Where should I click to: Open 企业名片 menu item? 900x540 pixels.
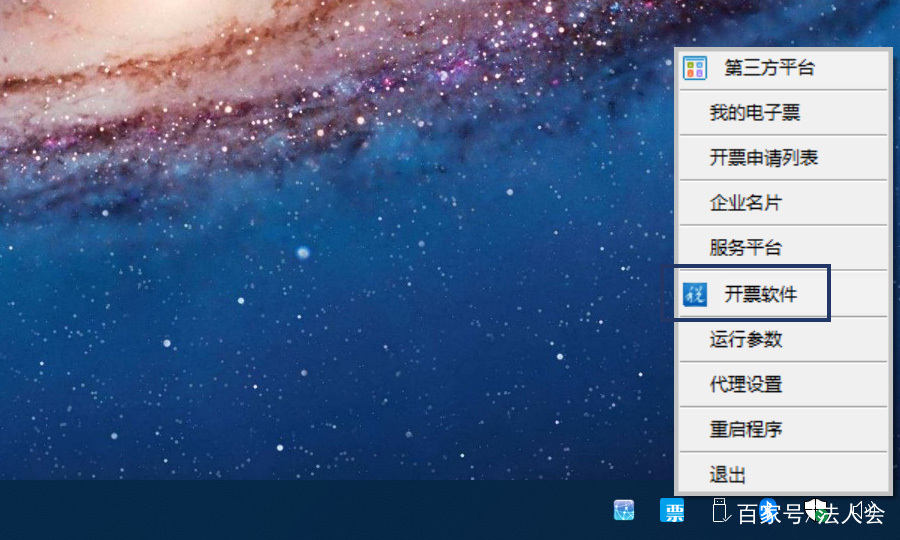coord(783,203)
